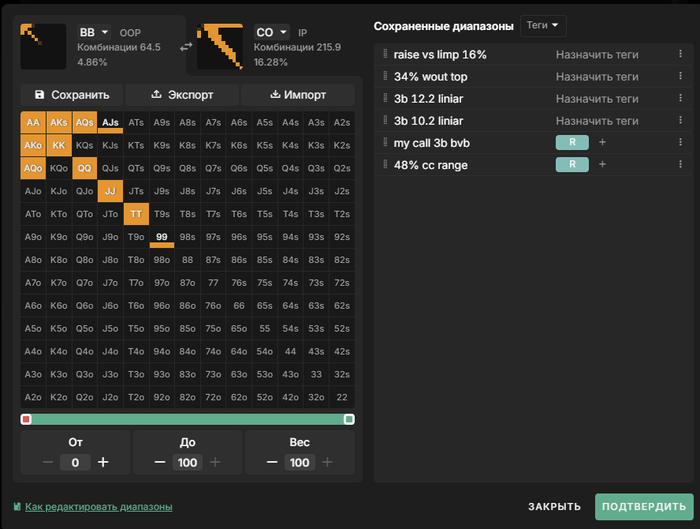
Task: Click the red left slider handle
Action: click(x=26, y=419)
